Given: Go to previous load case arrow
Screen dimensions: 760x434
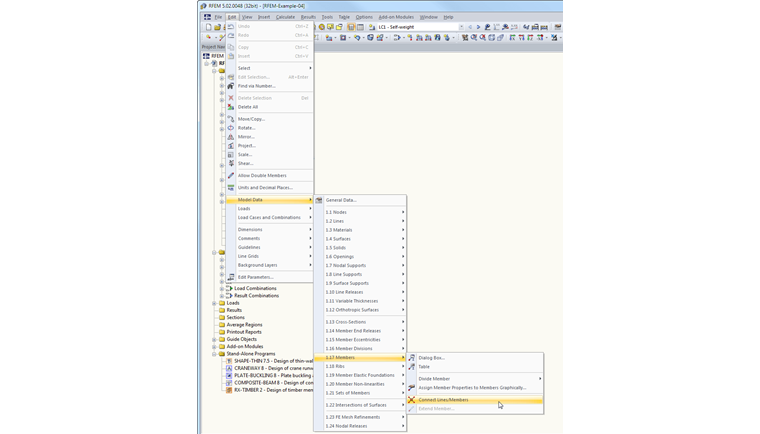Looking at the screenshot, I should [470, 27].
